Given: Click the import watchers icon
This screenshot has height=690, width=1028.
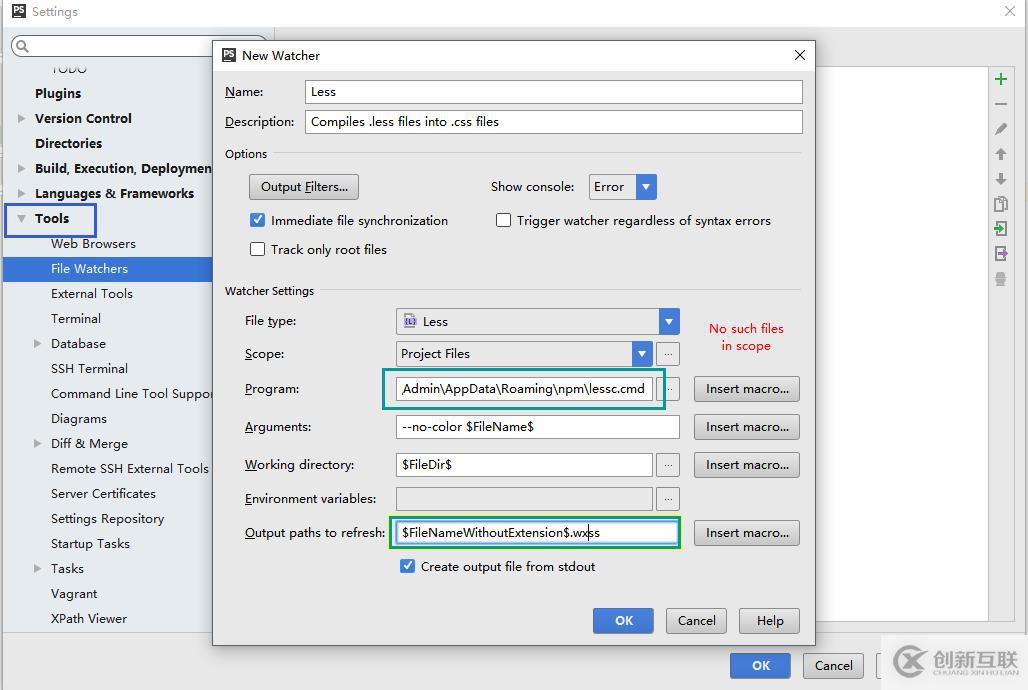Looking at the screenshot, I should [1000, 229].
